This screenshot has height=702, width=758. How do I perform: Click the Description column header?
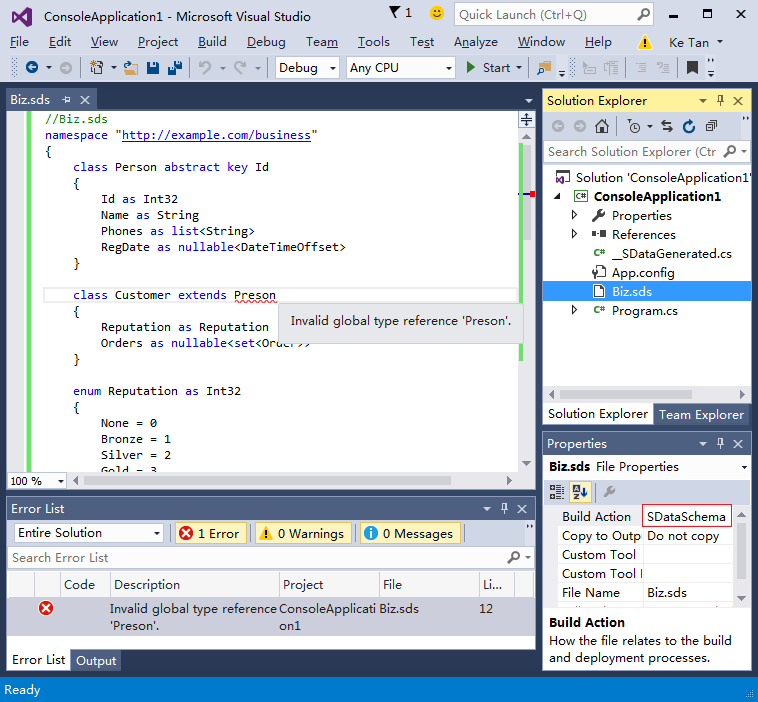coord(195,585)
